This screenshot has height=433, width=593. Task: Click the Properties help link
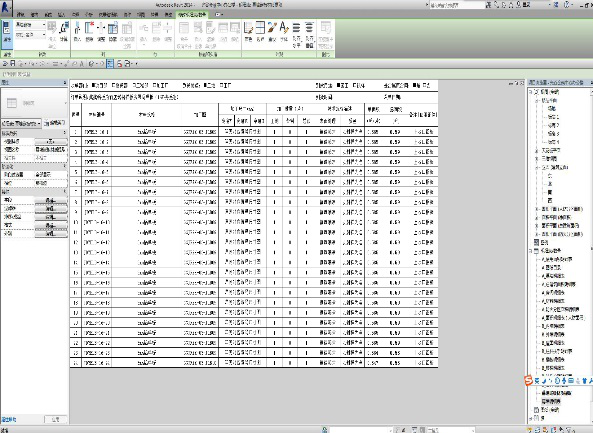coord(9,419)
